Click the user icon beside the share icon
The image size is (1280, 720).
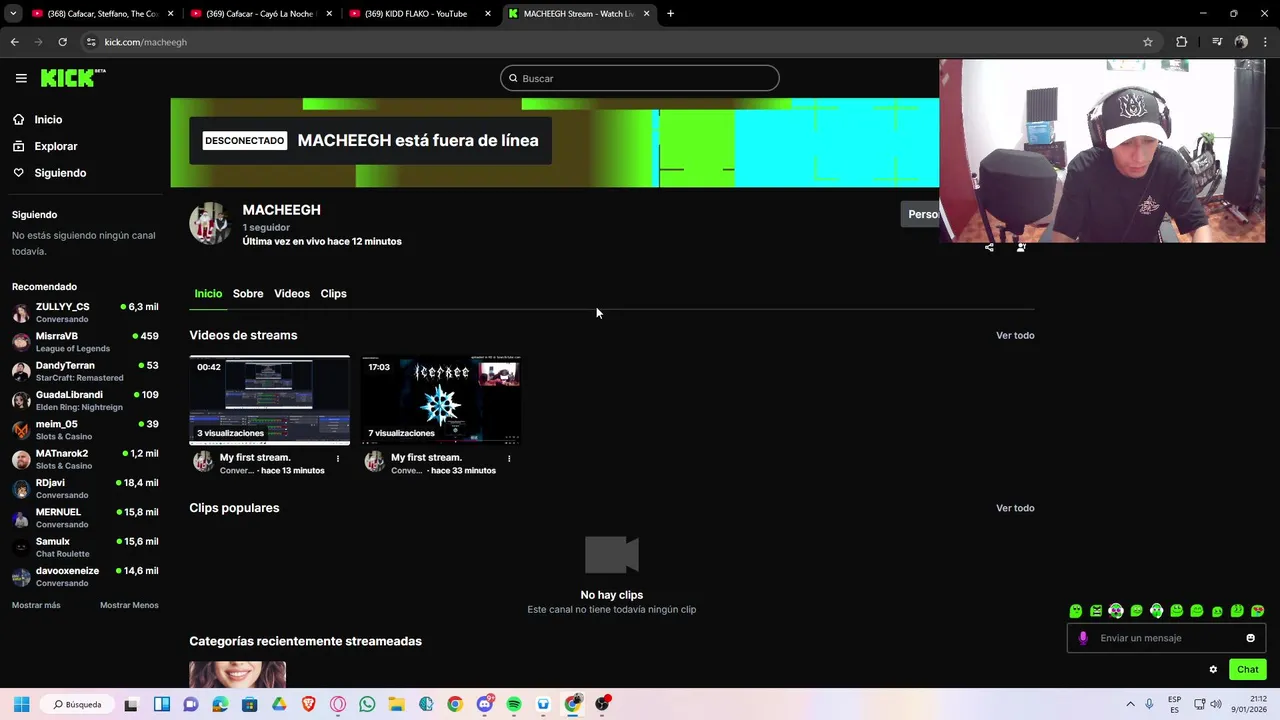1021,248
